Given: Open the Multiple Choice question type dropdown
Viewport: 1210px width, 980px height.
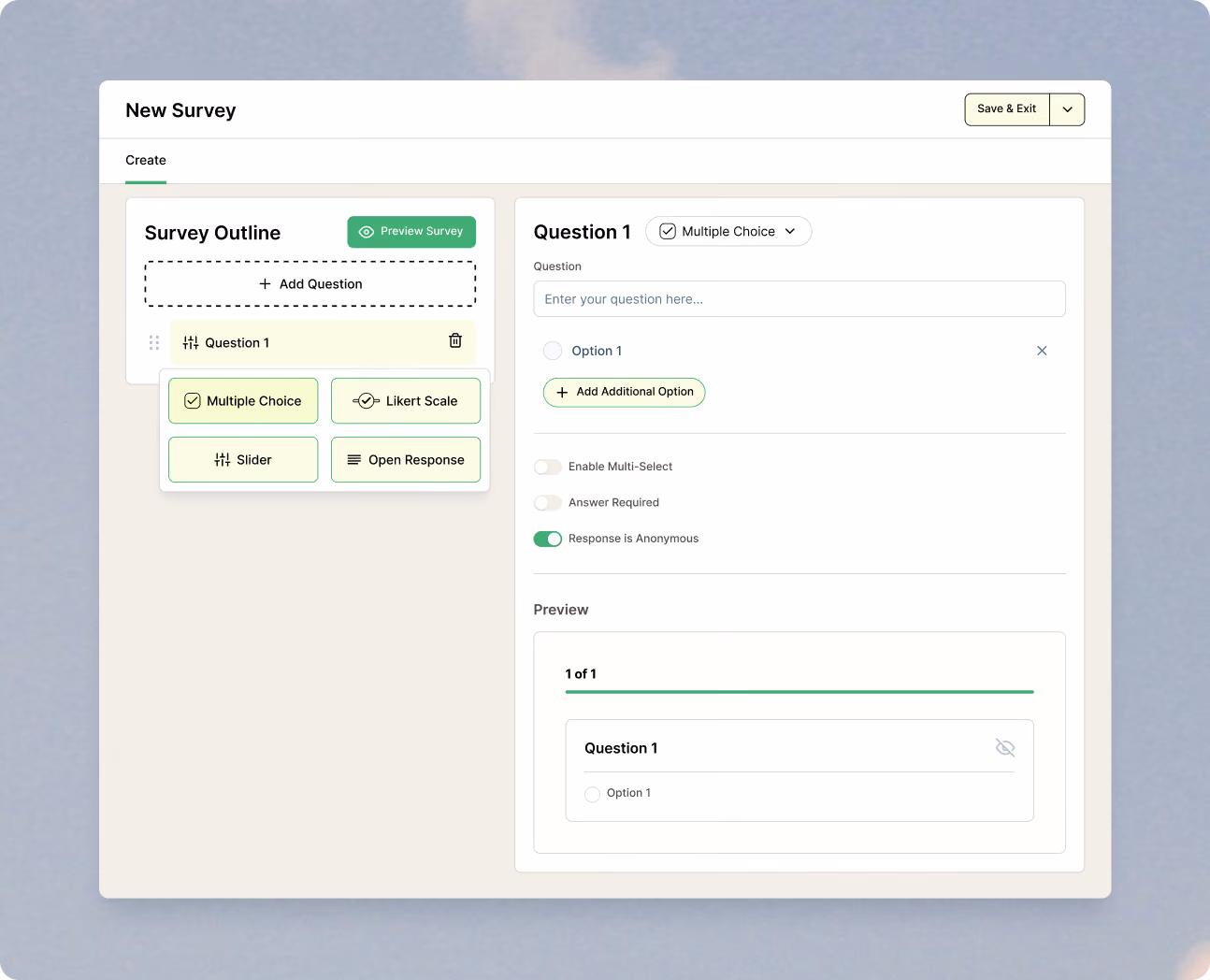Looking at the screenshot, I should [x=728, y=231].
